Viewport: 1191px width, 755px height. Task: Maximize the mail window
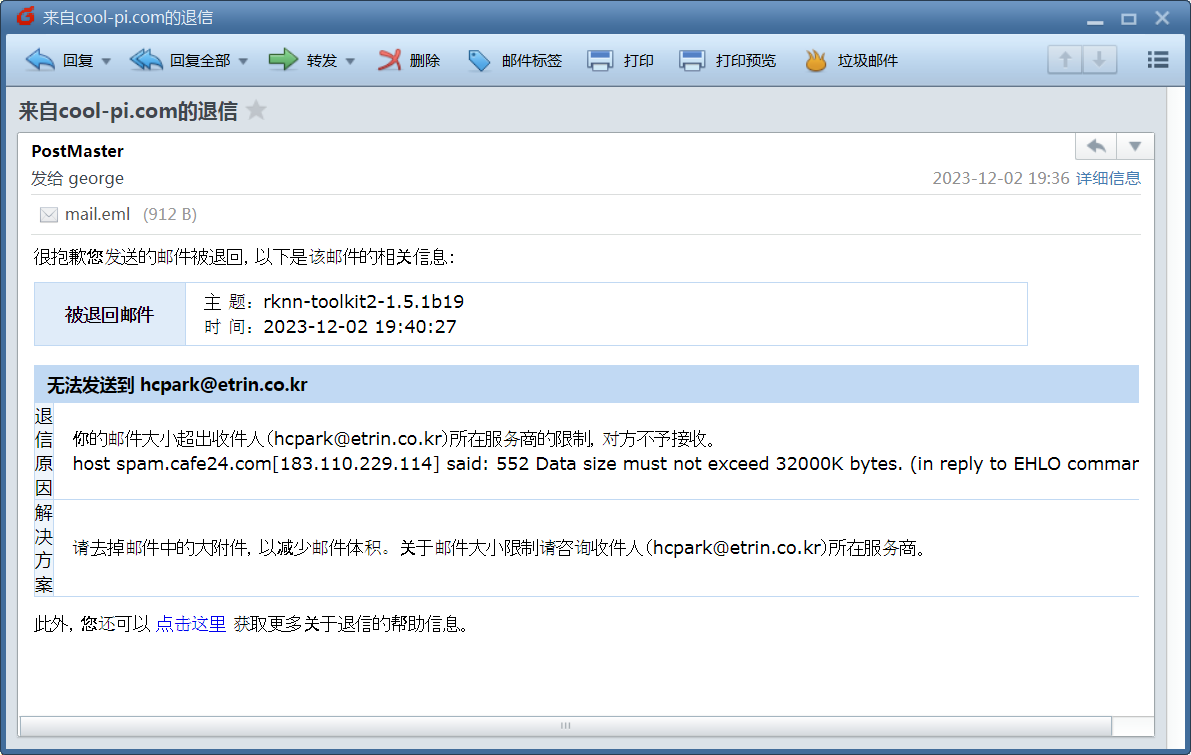click(x=1129, y=18)
